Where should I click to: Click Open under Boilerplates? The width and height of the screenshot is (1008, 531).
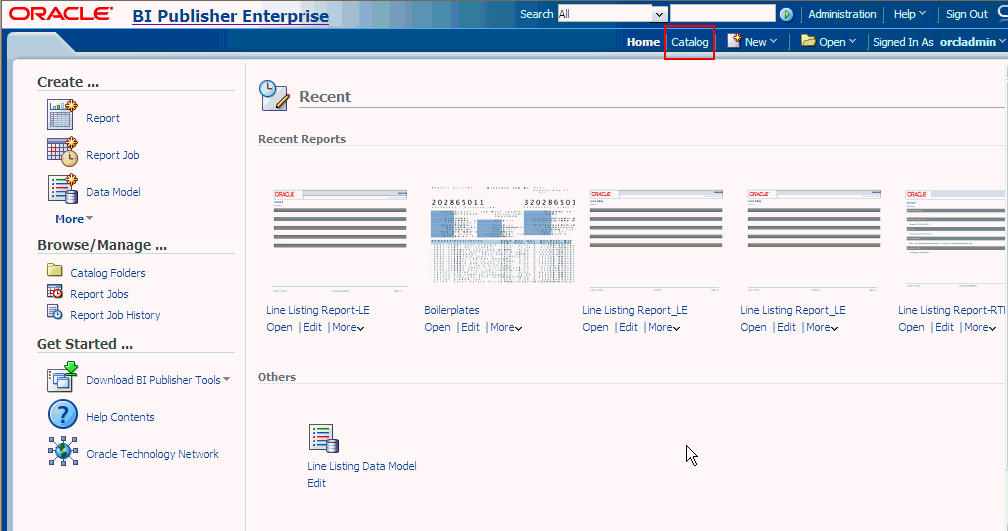[x=437, y=327]
